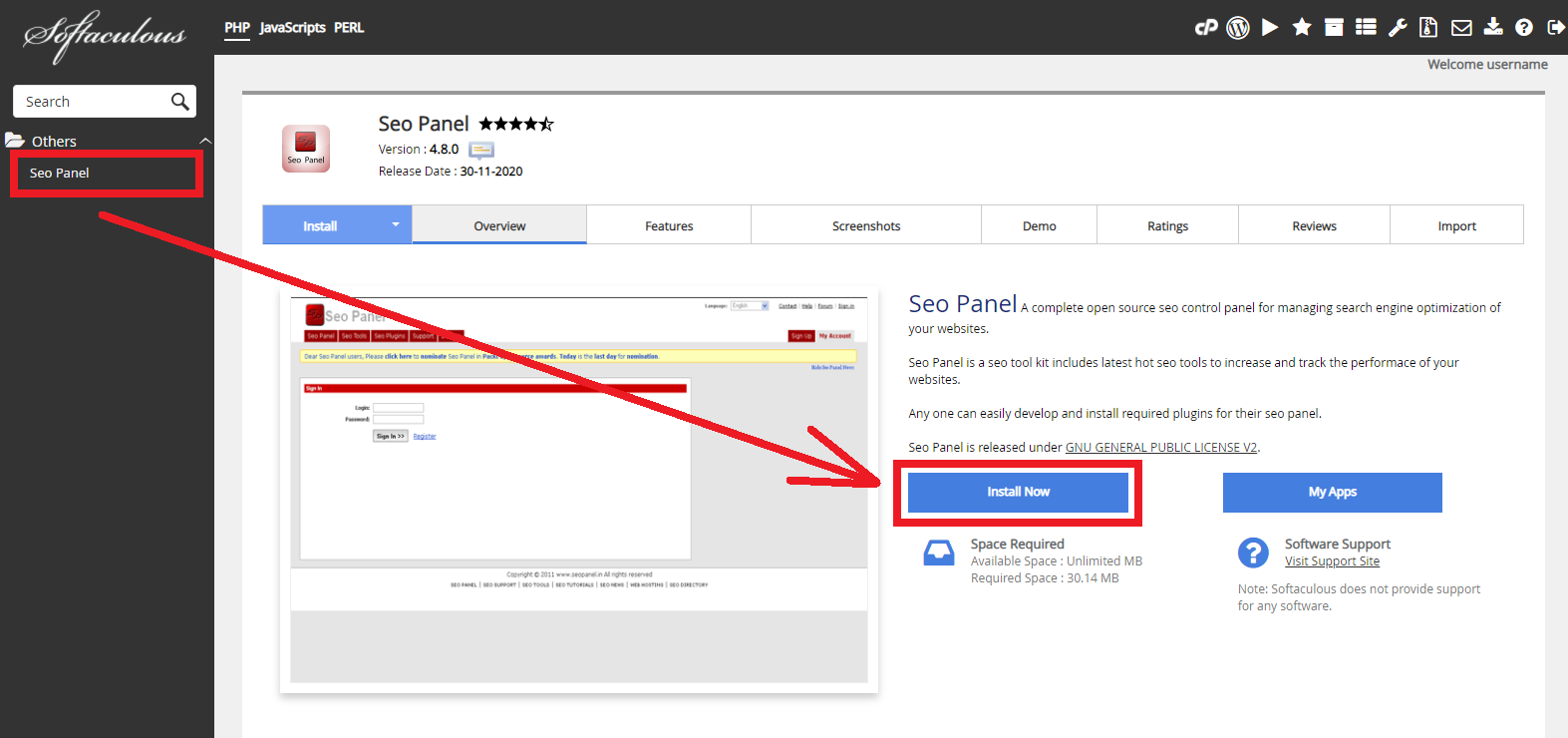Open the Ratings tab
This screenshot has width=1568, height=738.
pos(1167,225)
